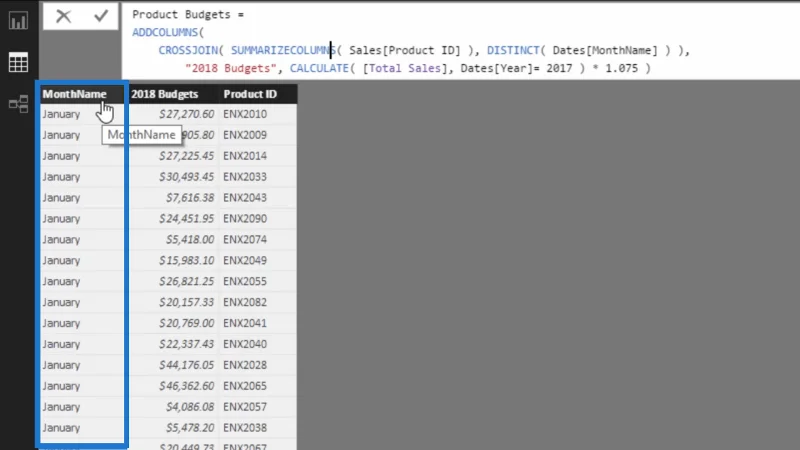Click the "2018 Budgets" string in formula

click(x=231, y=68)
